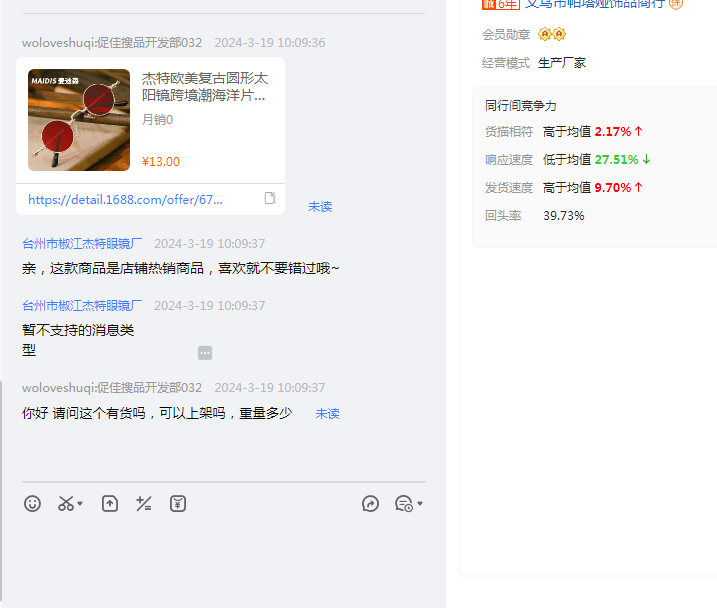Click the copy icon beside product link
This screenshot has width=717, height=608.
pyautogui.click(x=270, y=199)
